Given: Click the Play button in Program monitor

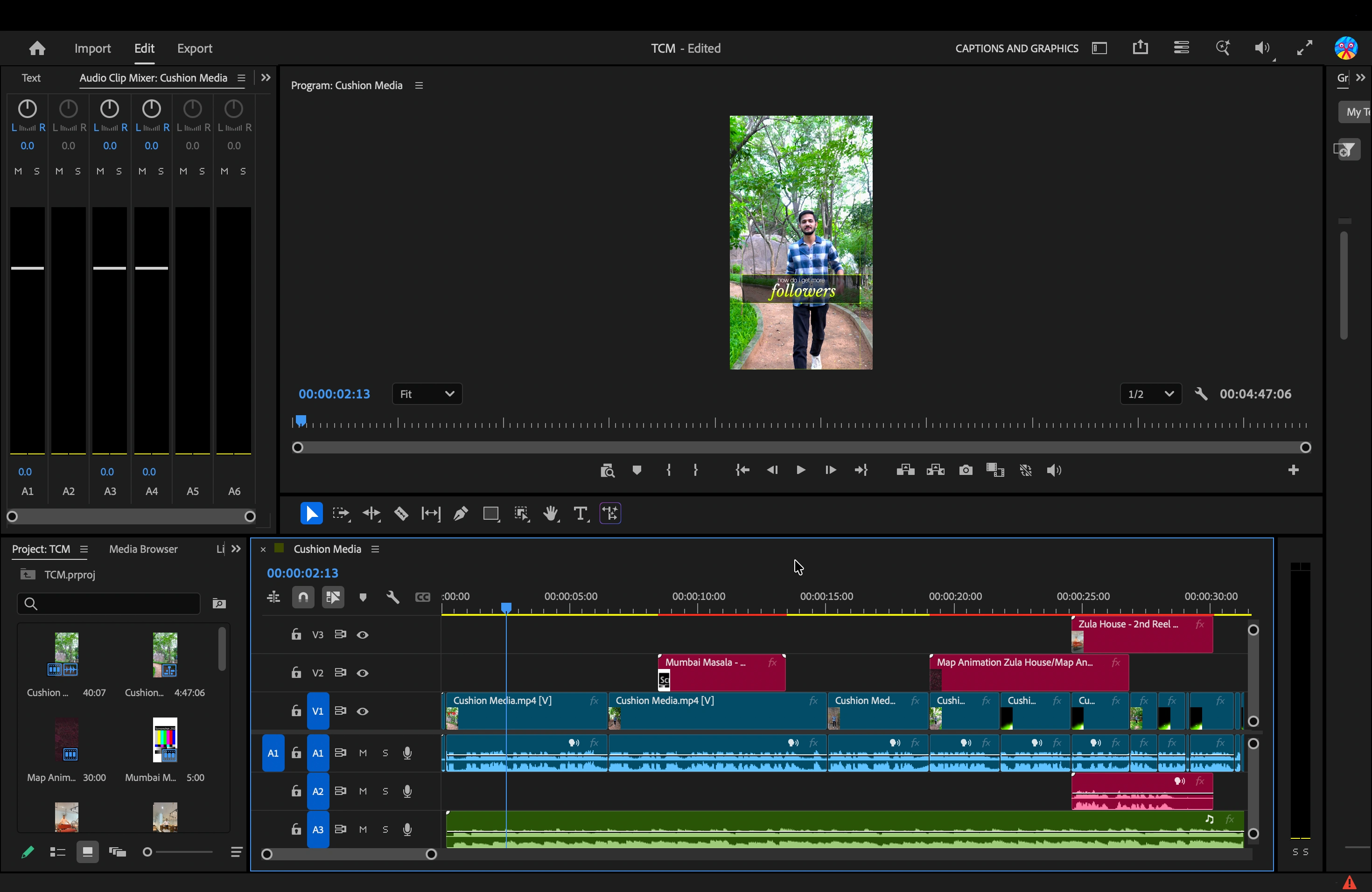Looking at the screenshot, I should point(801,470).
